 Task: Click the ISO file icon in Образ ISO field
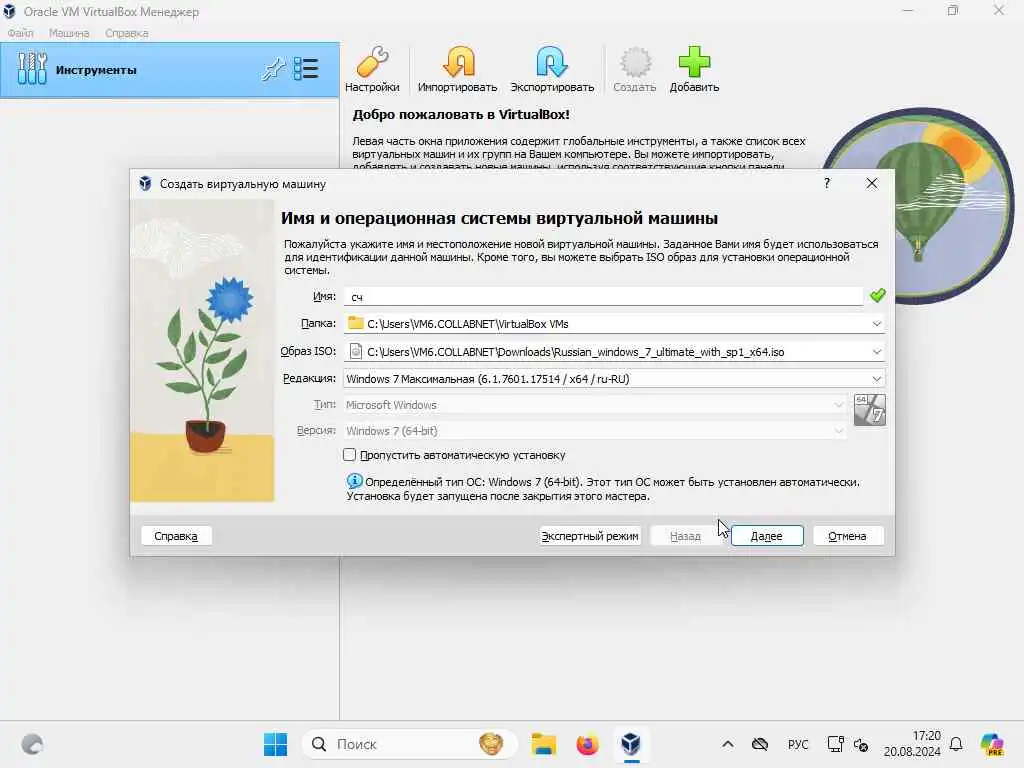pos(355,351)
